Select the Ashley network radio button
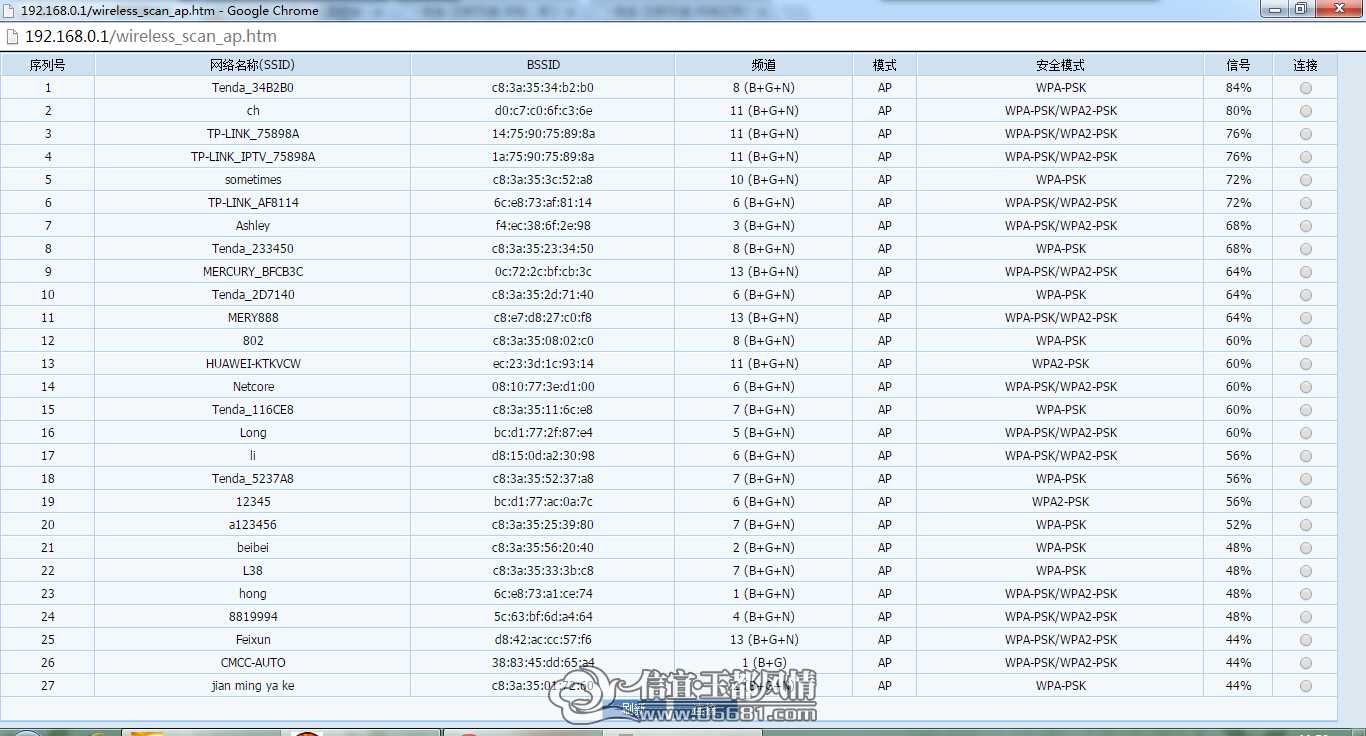The height and width of the screenshot is (736, 1366). pos(1305,226)
